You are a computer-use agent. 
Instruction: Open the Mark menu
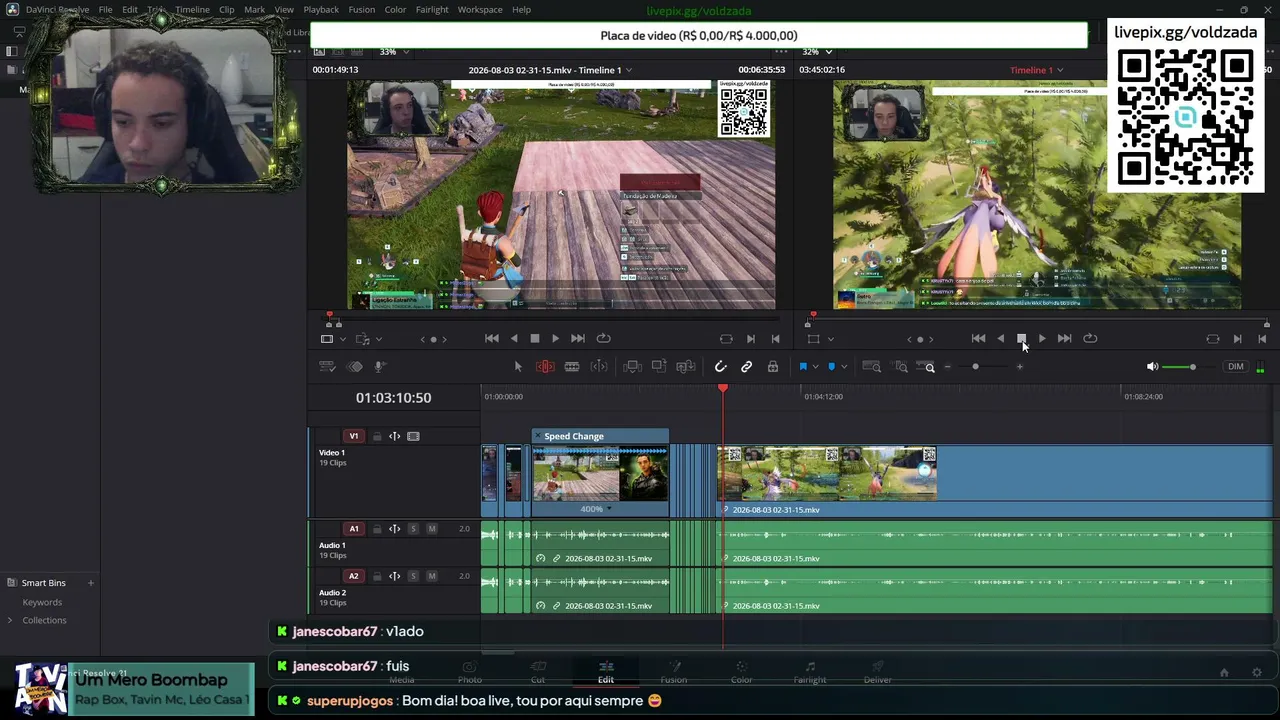point(254,10)
